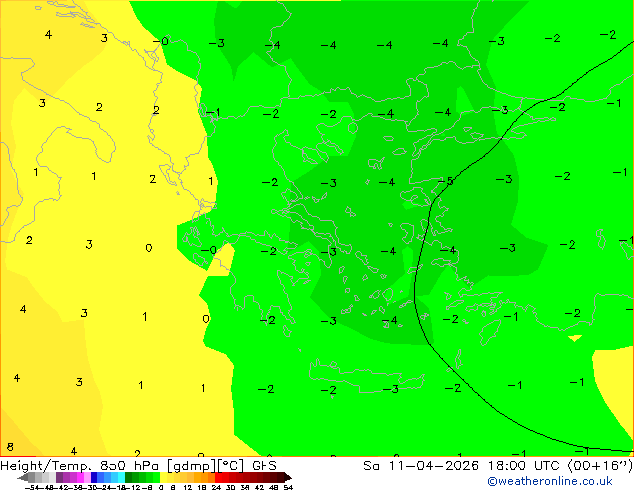Click the gray left arrow end of legend

tap(23, 477)
